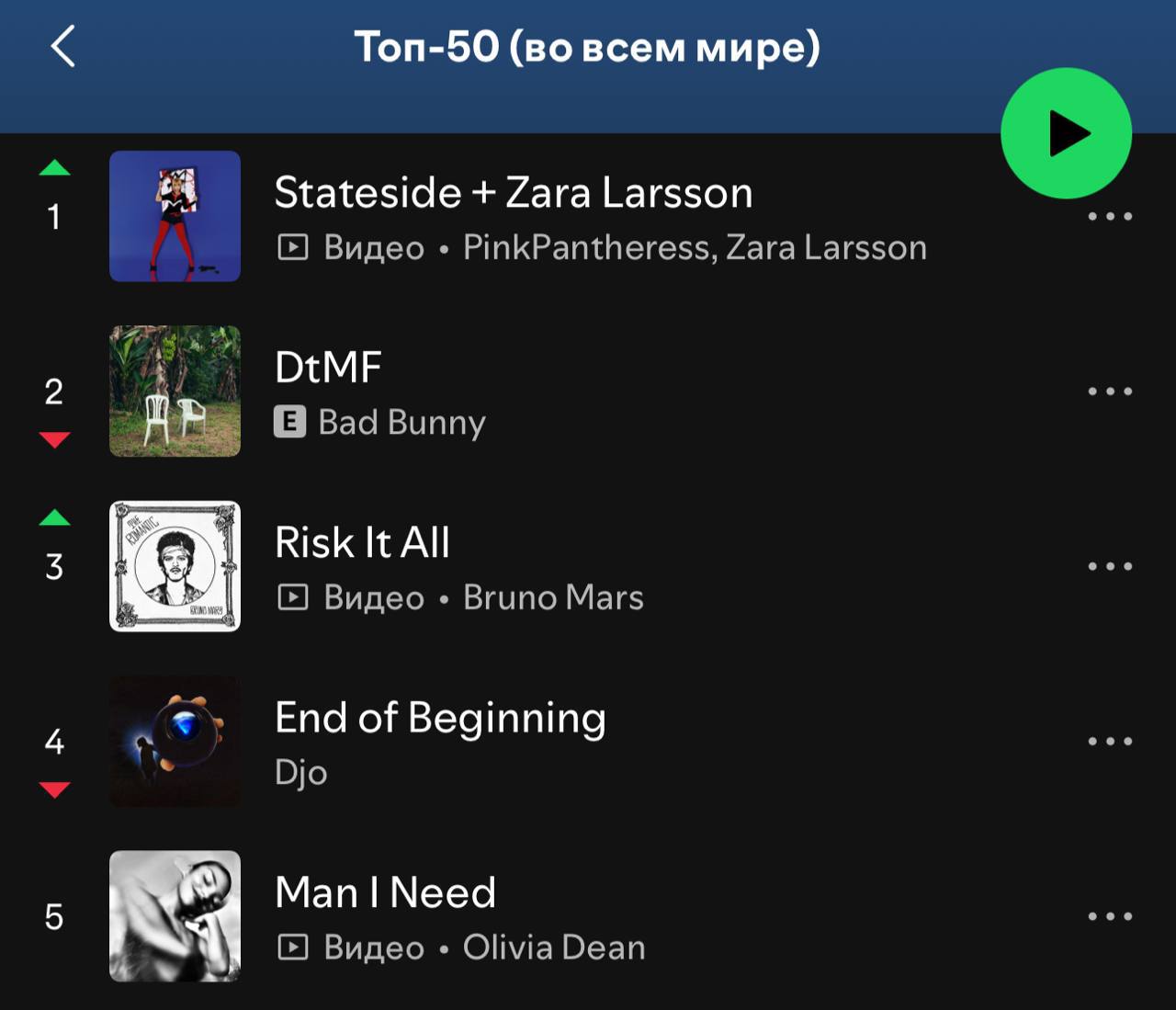
Task: Open more options for End of Beginning
Action: tap(1110, 741)
